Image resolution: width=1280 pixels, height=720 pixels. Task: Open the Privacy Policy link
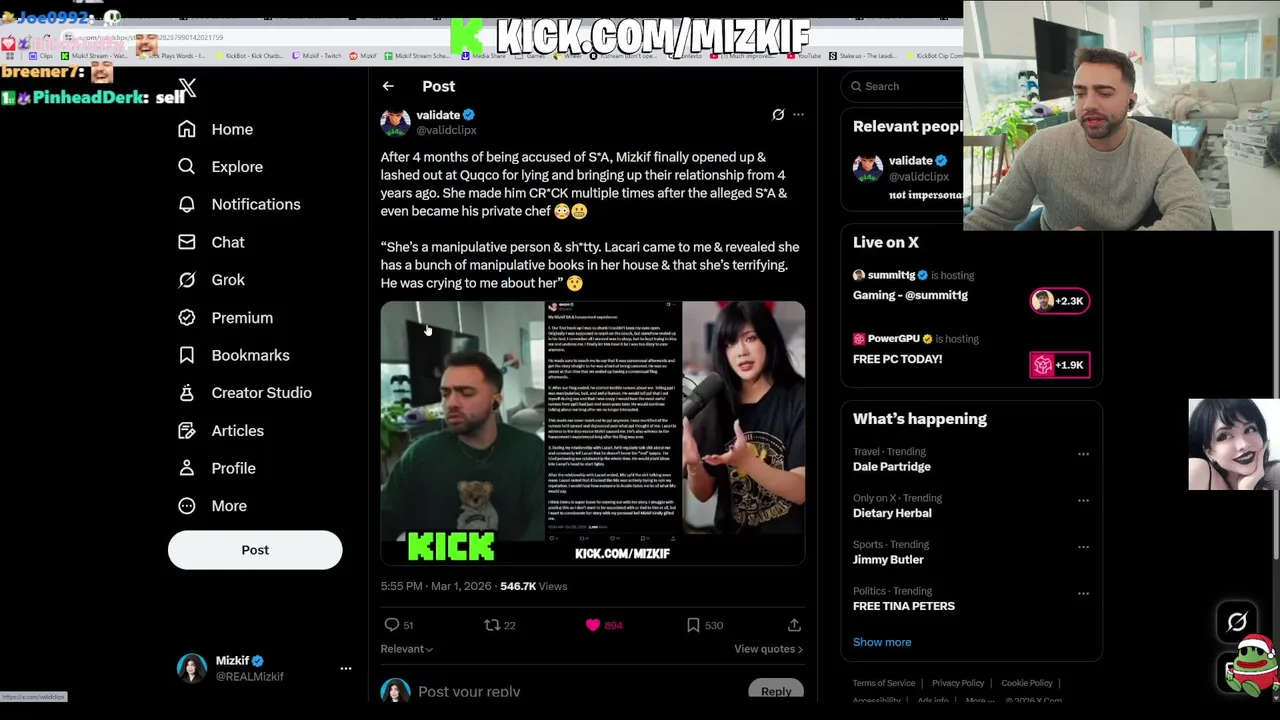click(958, 683)
